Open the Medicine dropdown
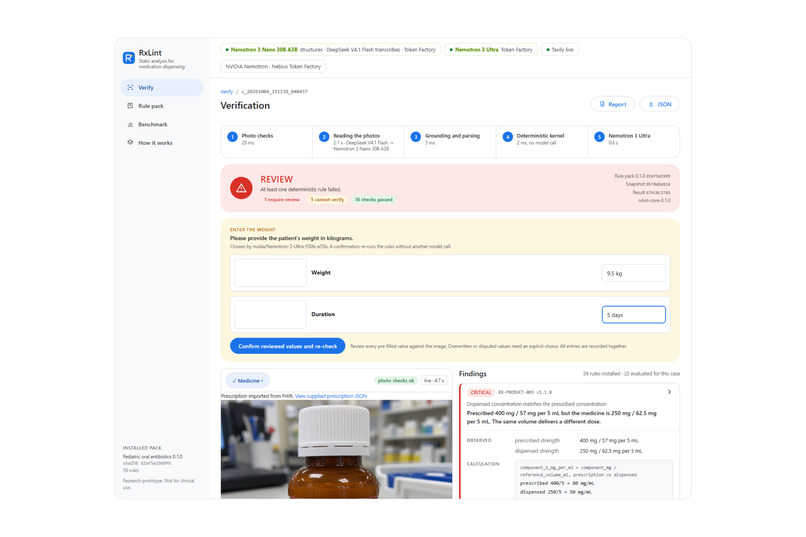The width and height of the screenshot is (806, 537). pyautogui.click(x=248, y=381)
